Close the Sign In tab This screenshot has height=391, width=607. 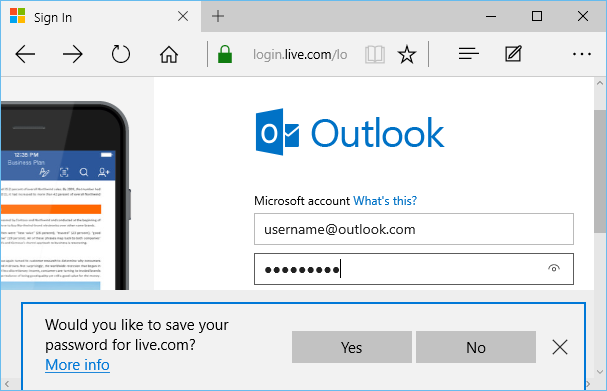[x=183, y=16]
